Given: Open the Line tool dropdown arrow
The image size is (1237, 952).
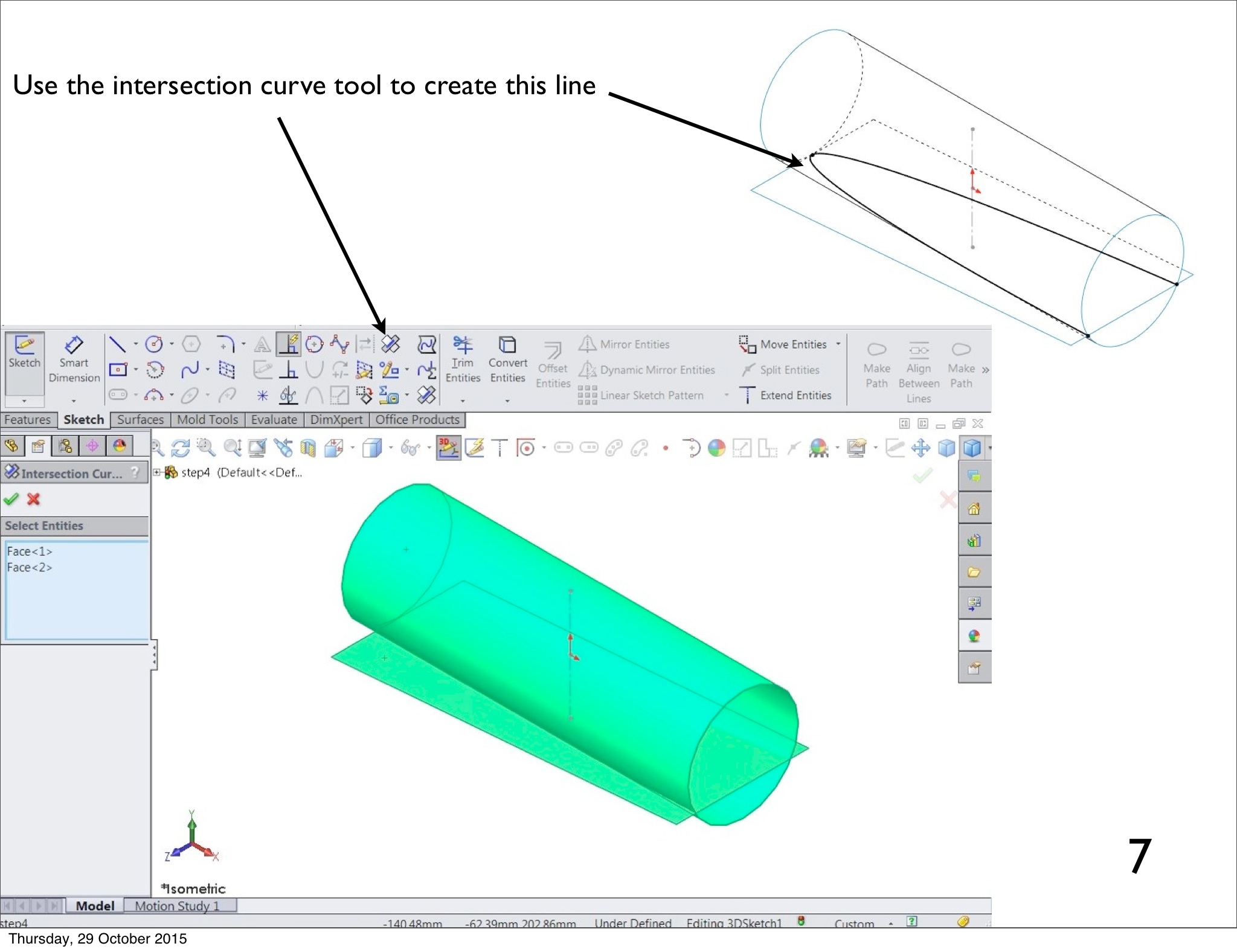Looking at the screenshot, I should (x=135, y=344).
